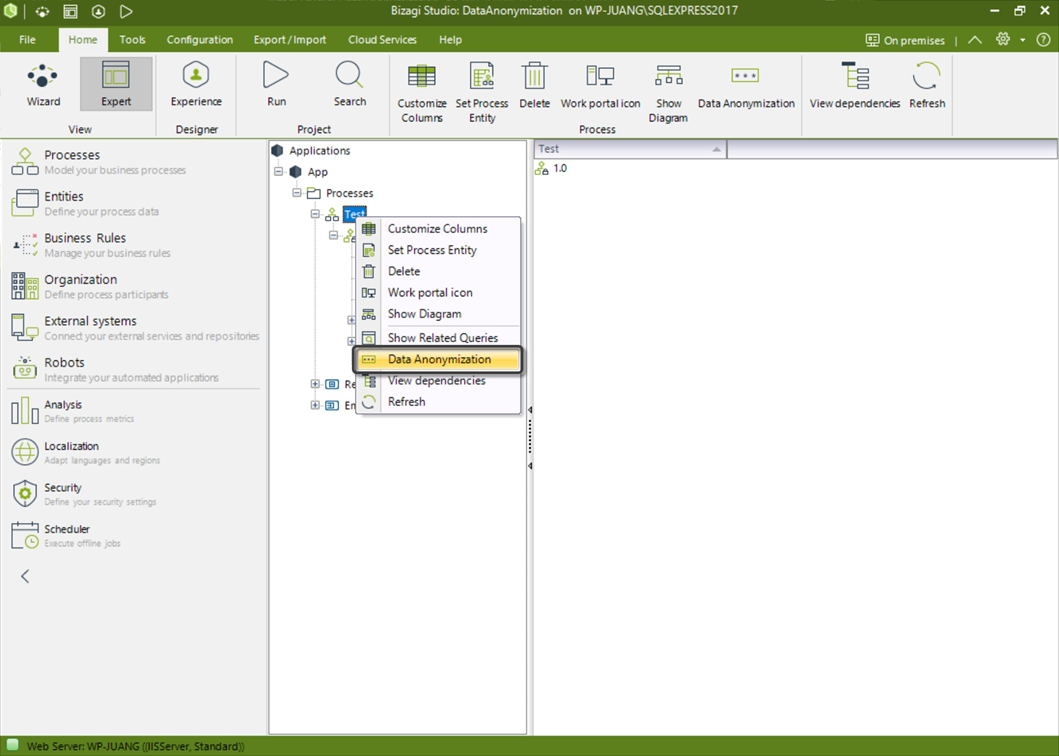Choose Delete in the context menu
This screenshot has width=1059, height=756.
438,271
